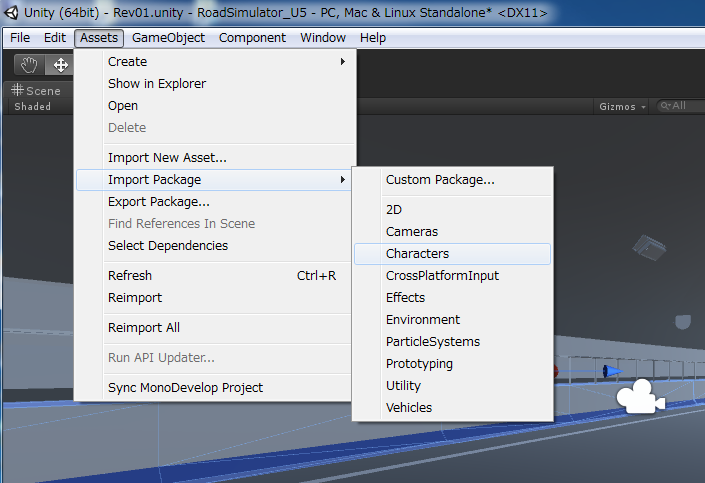The width and height of the screenshot is (705, 483).
Task: Expand the Import Package submenu
Action: (215, 180)
